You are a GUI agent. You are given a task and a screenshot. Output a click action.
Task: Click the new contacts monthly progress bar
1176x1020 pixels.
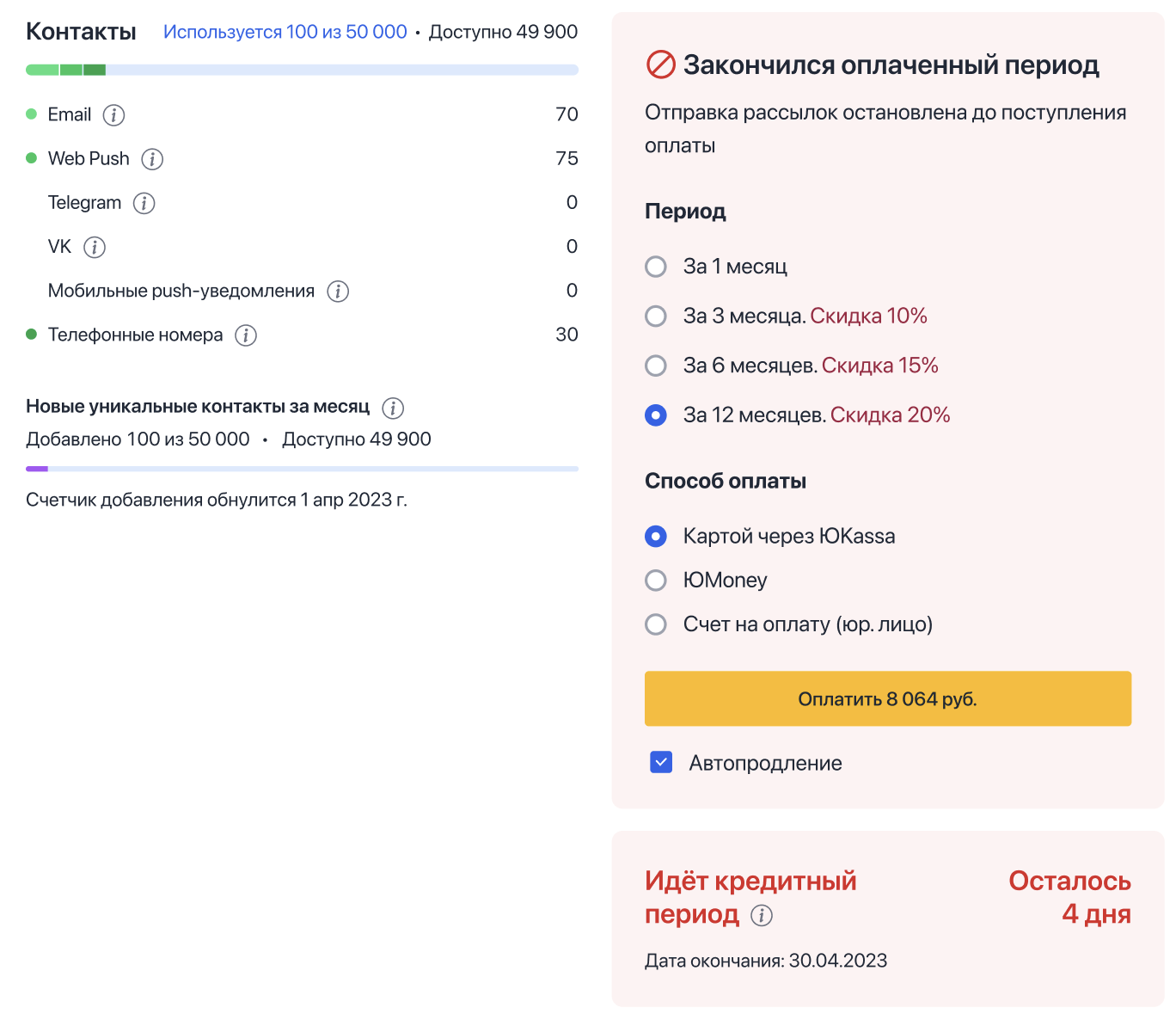pos(302,469)
